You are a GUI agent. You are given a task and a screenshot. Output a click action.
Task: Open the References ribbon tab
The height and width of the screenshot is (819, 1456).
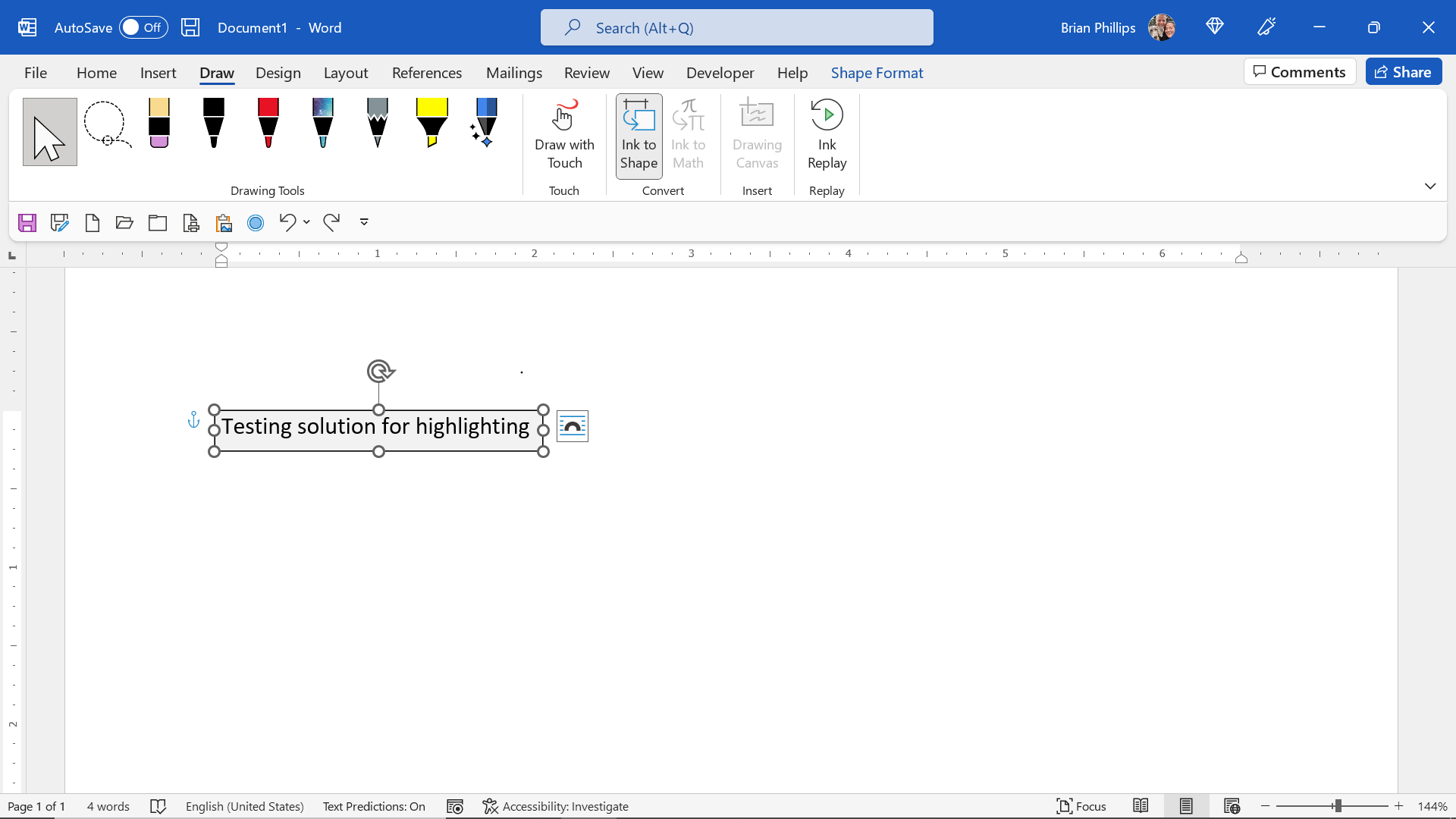[427, 73]
